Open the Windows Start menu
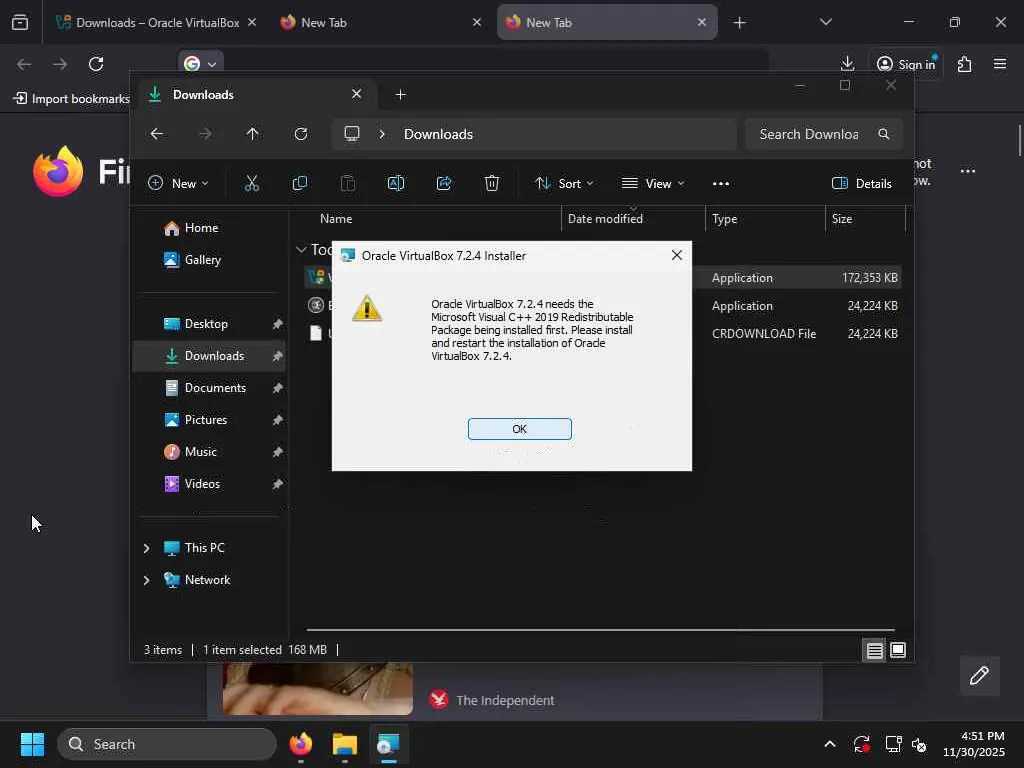1024x768 pixels. click(x=33, y=744)
